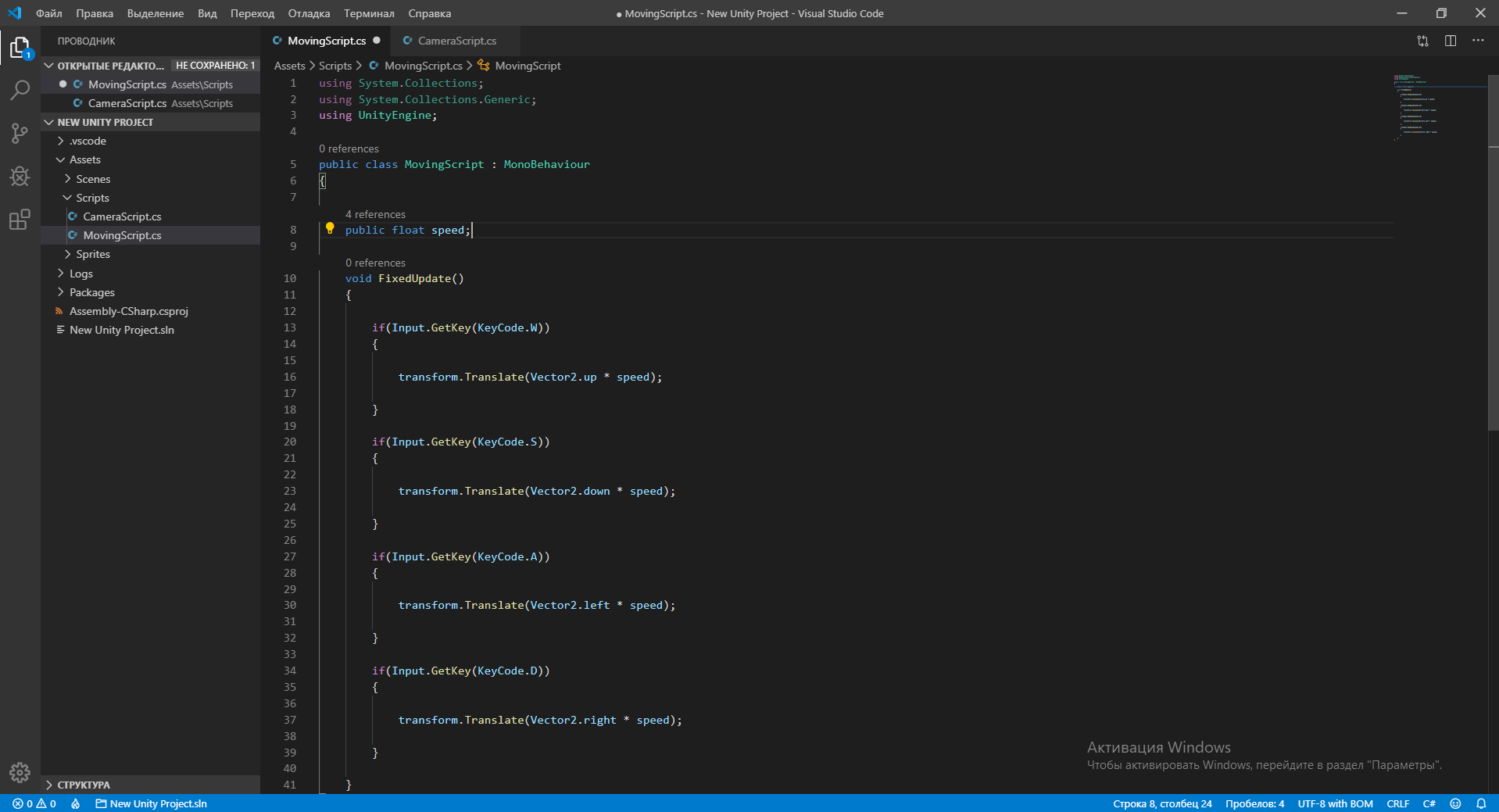The width and height of the screenshot is (1499, 812).
Task: Click Scripts in the breadcrumb path
Action: [335, 66]
